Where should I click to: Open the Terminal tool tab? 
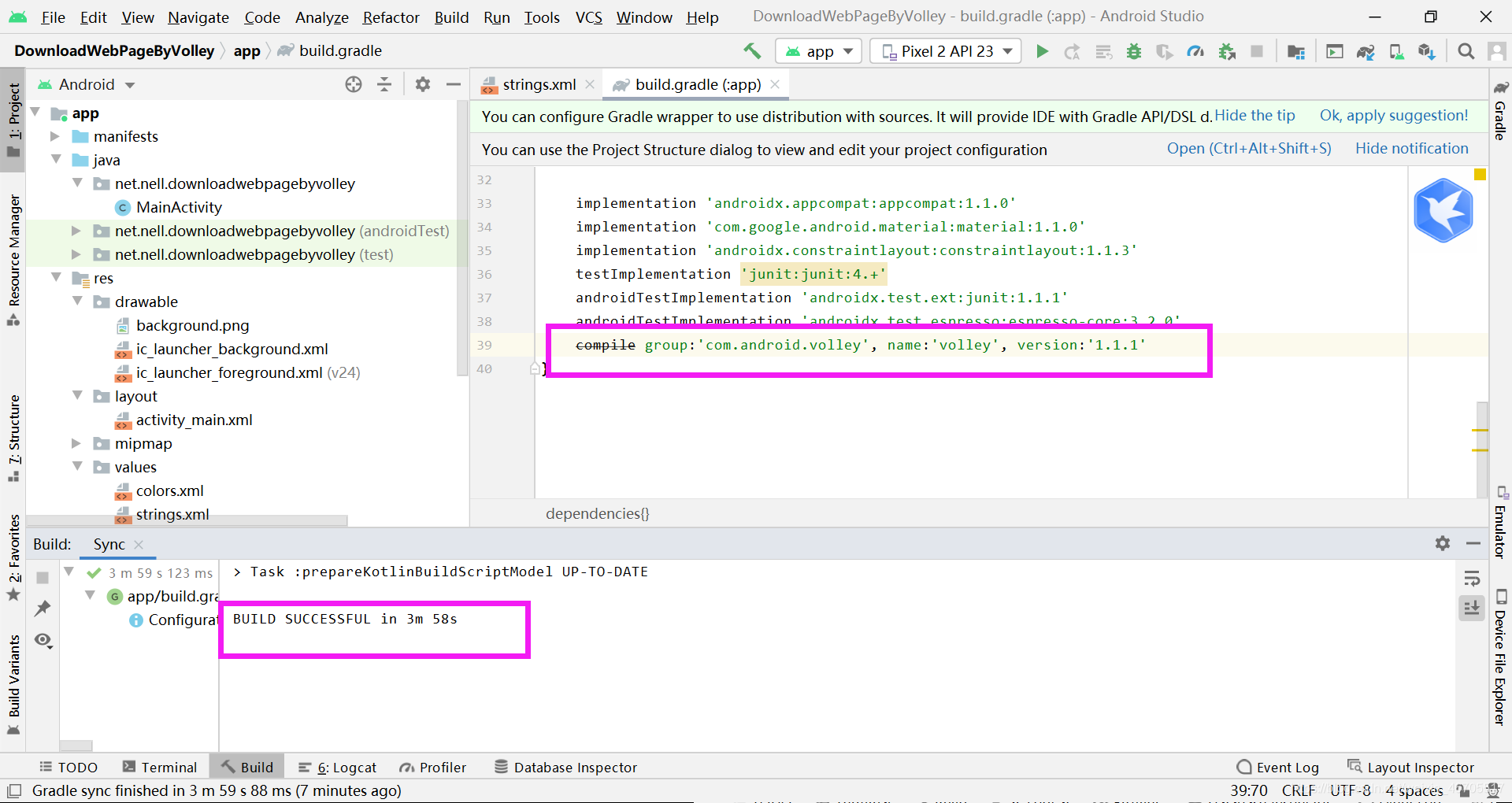click(x=160, y=767)
